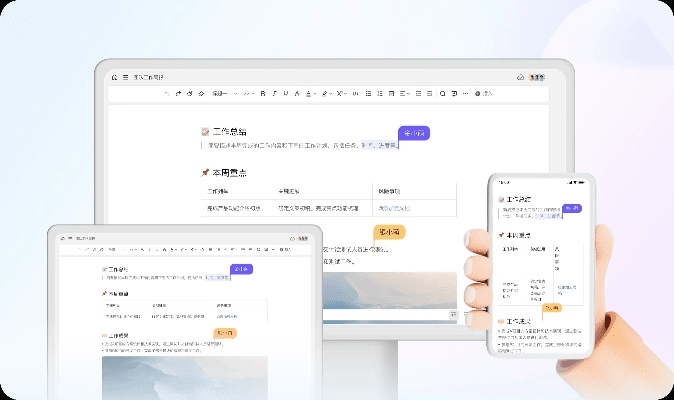Click the orange name tag on the tablet

click(x=225, y=333)
